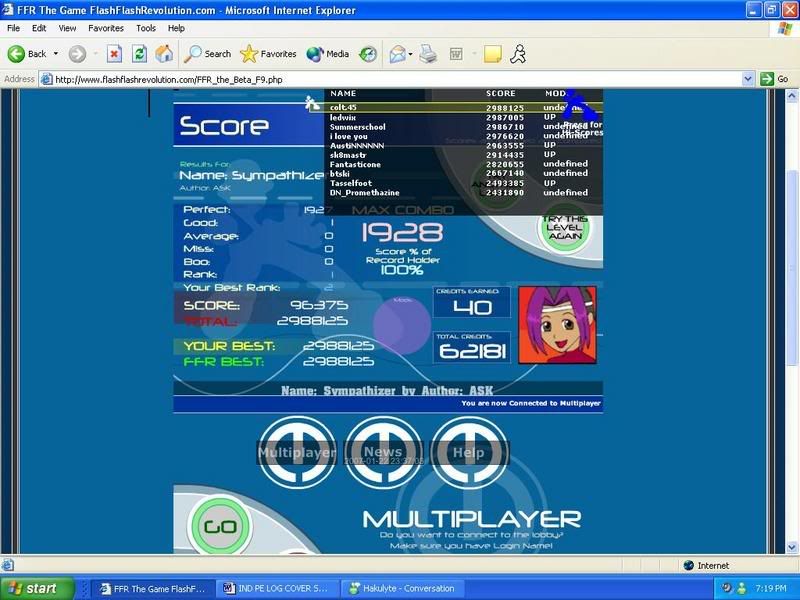Click the green GO circle button
The height and width of the screenshot is (600, 800).
click(x=220, y=526)
